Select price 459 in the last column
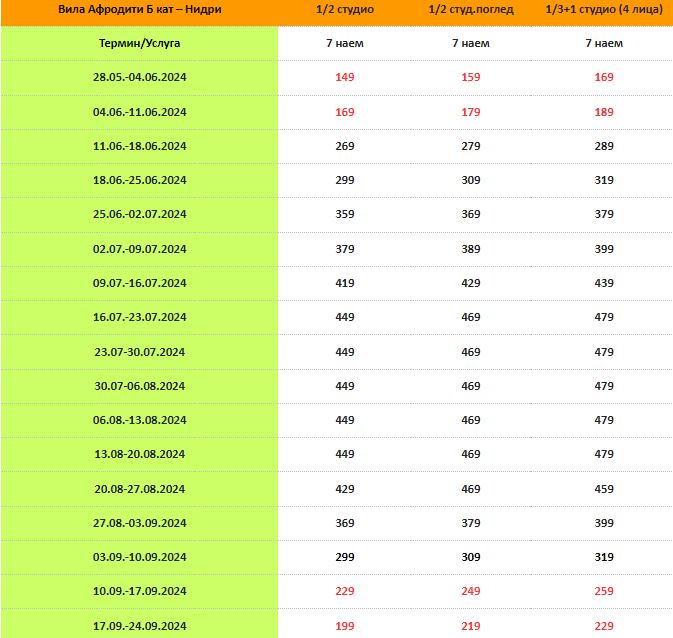673x638 pixels. [603, 489]
